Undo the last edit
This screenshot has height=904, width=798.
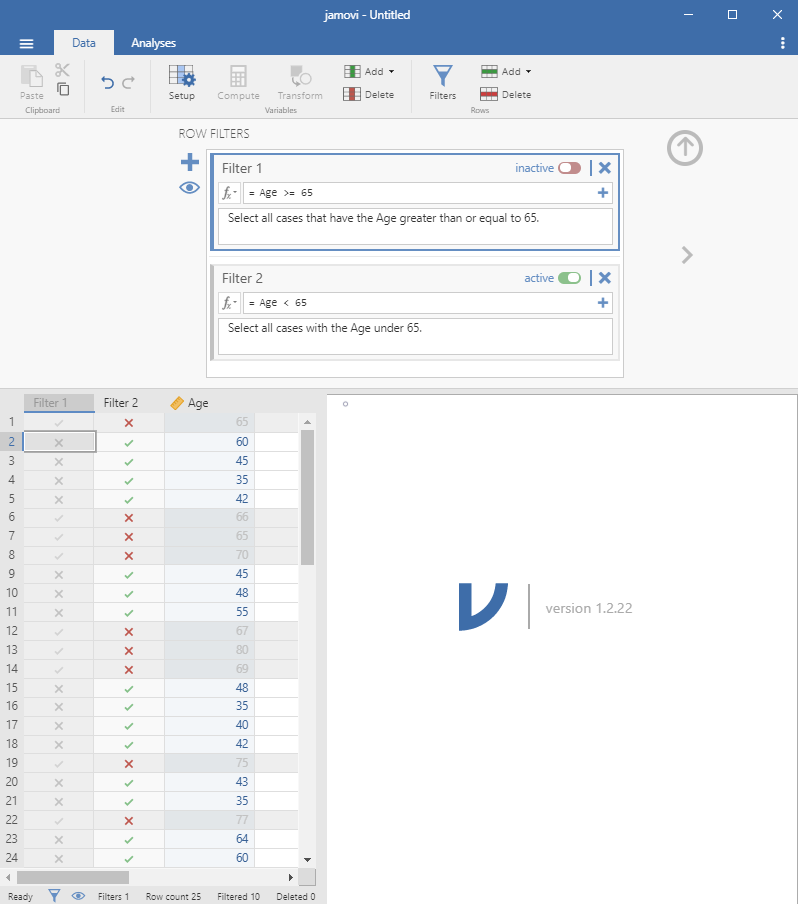pos(107,83)
